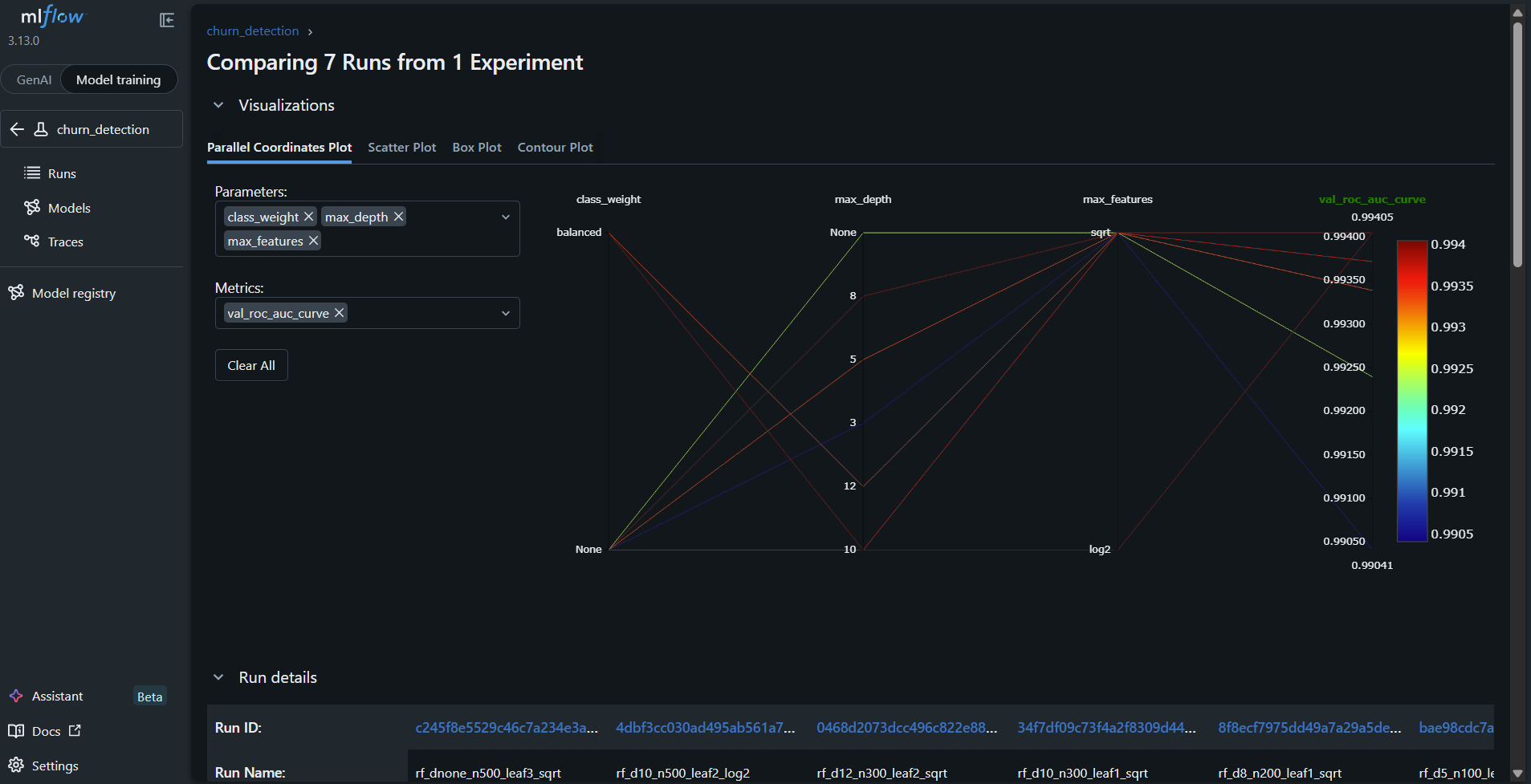Remove the class_weight parameter chip
This screenshot has width=1531, height=784.
pos(308,217)
